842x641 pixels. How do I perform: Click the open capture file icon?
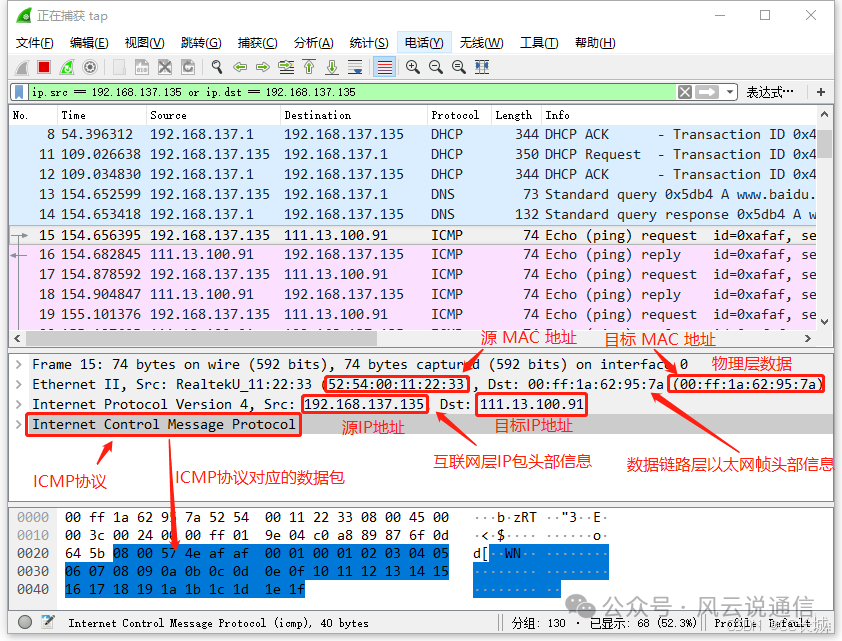tap(119, 67)
